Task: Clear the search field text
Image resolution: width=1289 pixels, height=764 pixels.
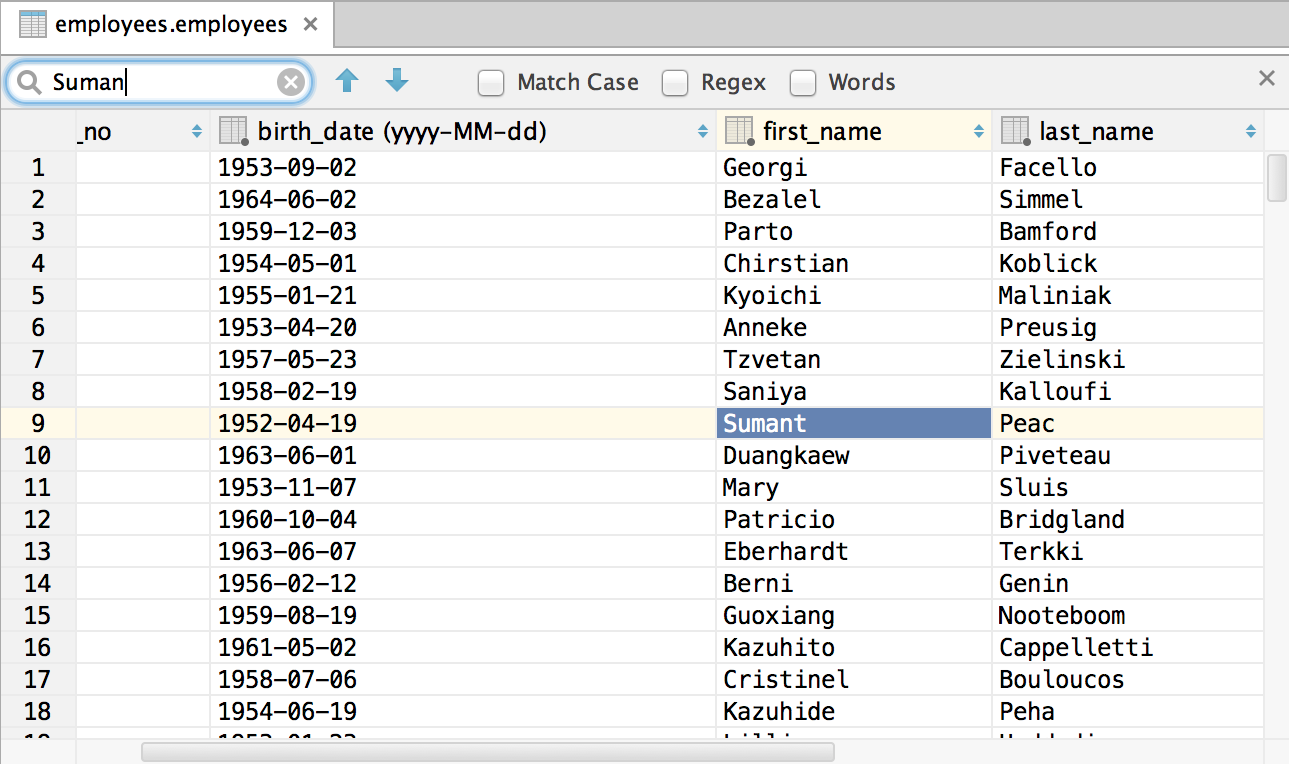Action: click(290, 82)
